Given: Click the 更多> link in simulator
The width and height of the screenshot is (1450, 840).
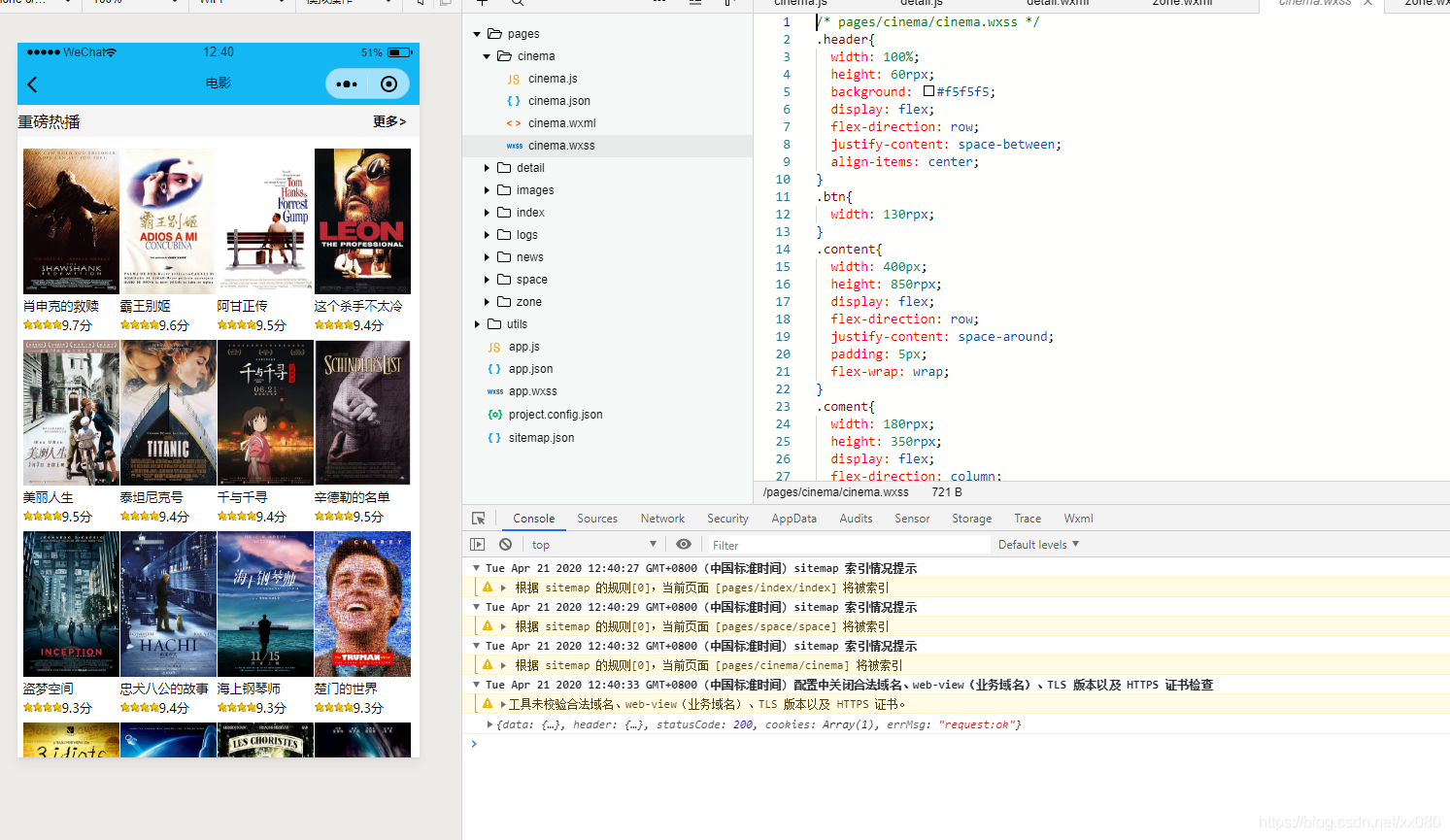Looking at the screenshot, I should 389,121.
